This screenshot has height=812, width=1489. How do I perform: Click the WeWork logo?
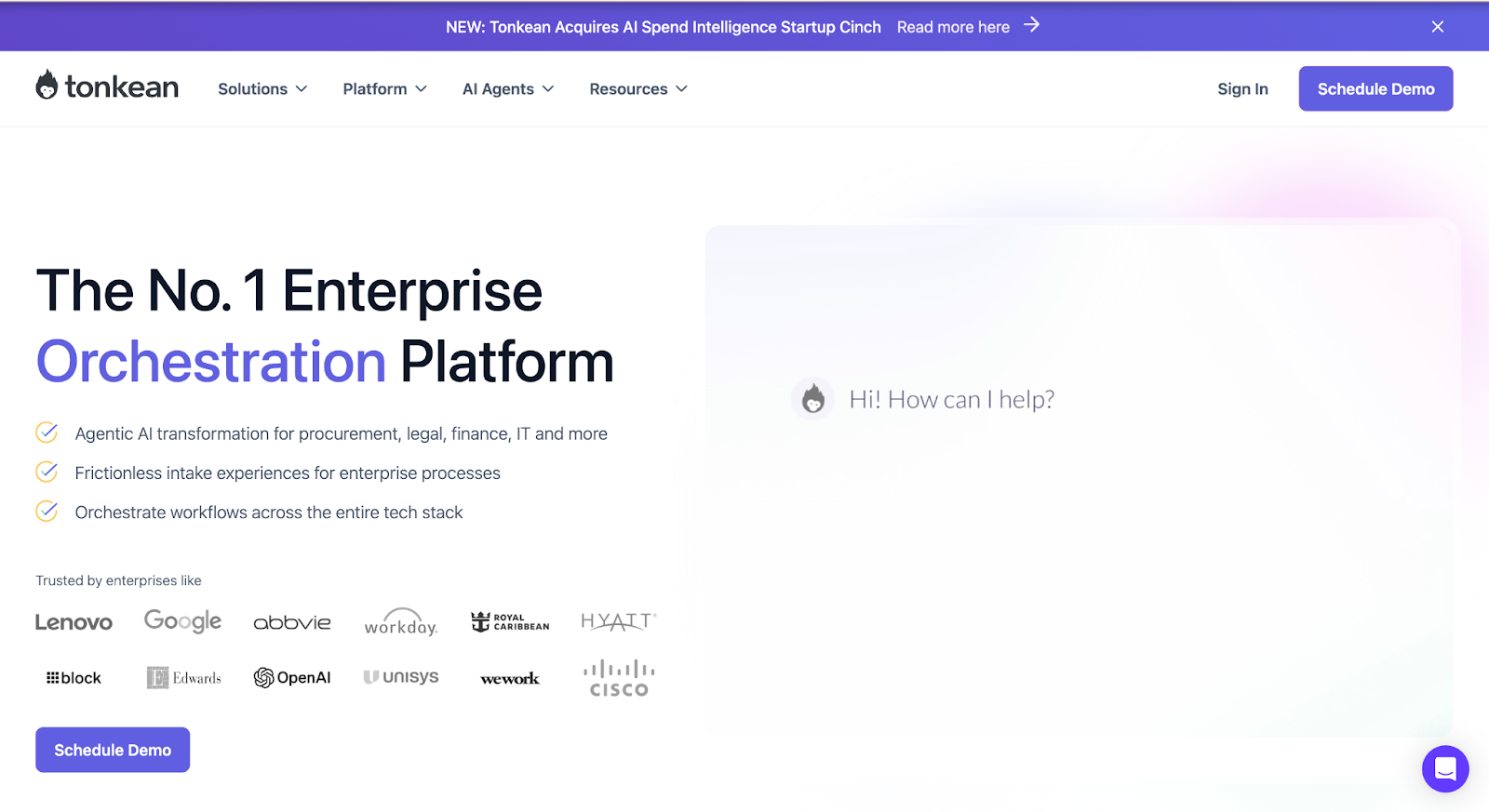tap(510, 679)
